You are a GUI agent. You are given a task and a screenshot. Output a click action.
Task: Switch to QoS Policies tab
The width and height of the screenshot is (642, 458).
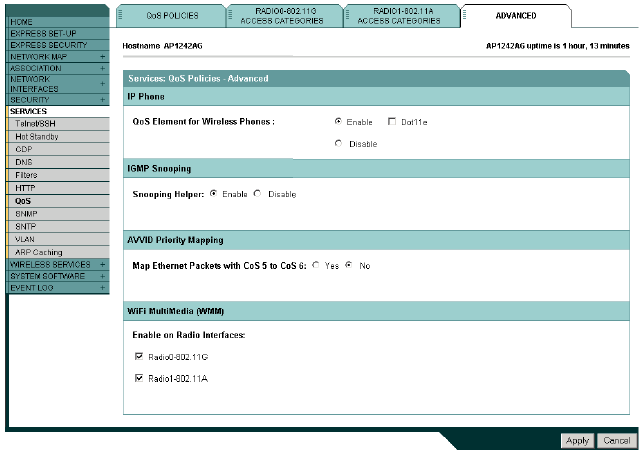(172, 16)
